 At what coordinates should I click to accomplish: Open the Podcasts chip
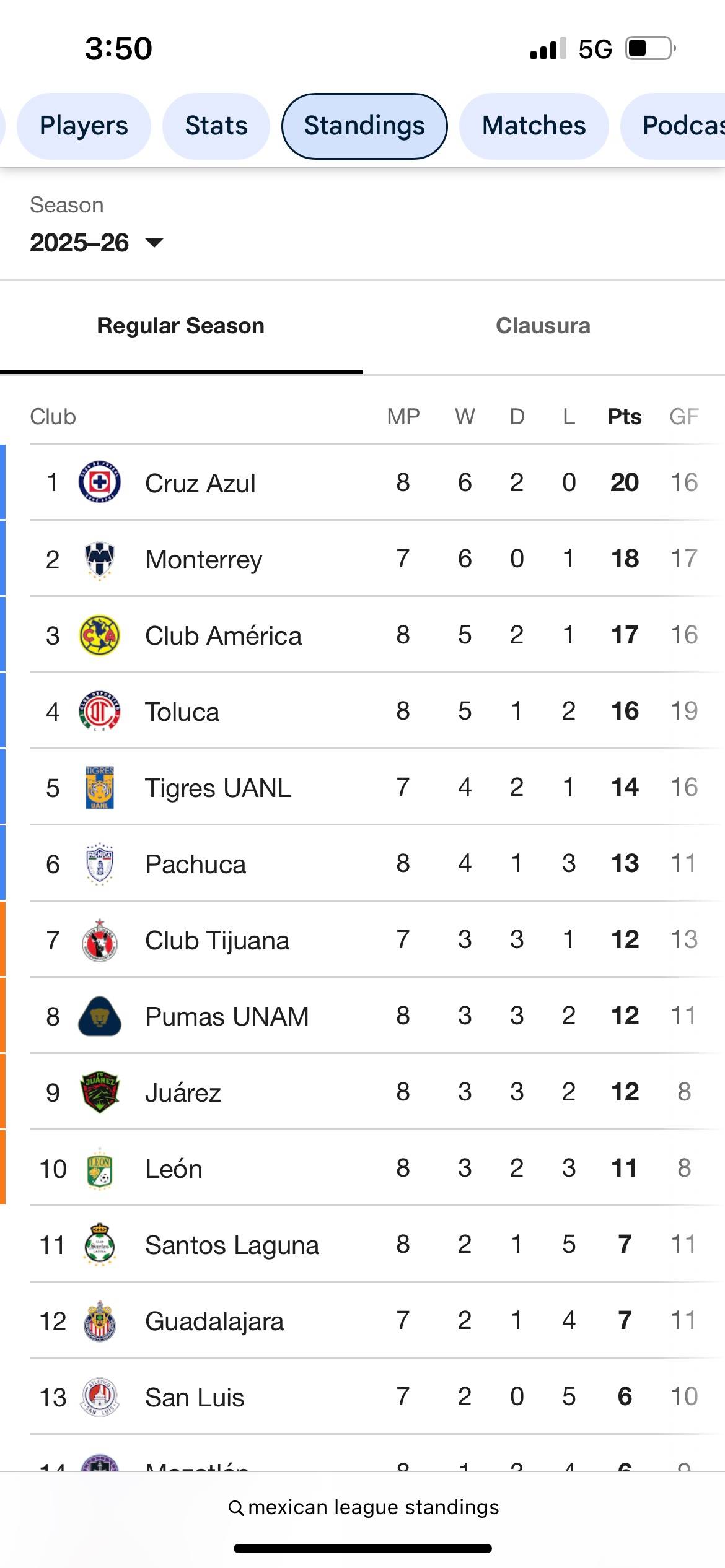pyautogui.click(x=673, y=126)
